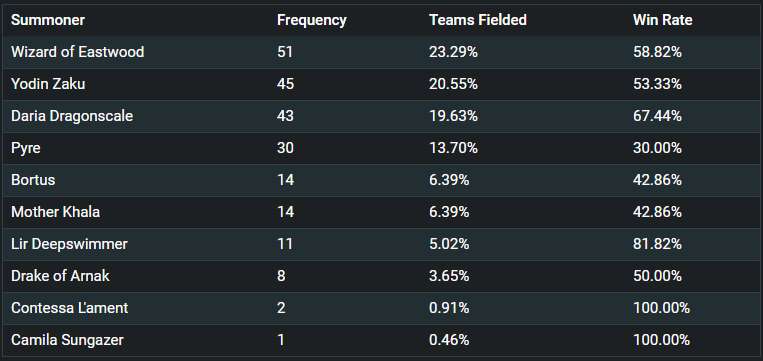Select the 67.44% win rate value
Screen dimensions: 763x361
pos(657,116)
